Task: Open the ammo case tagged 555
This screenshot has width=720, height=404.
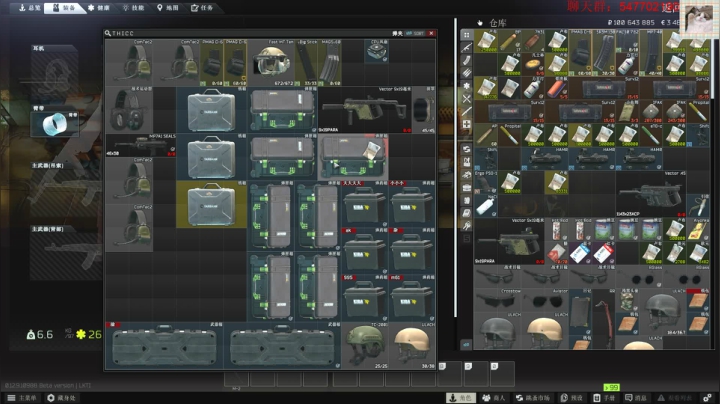Action: coord(365,298)
